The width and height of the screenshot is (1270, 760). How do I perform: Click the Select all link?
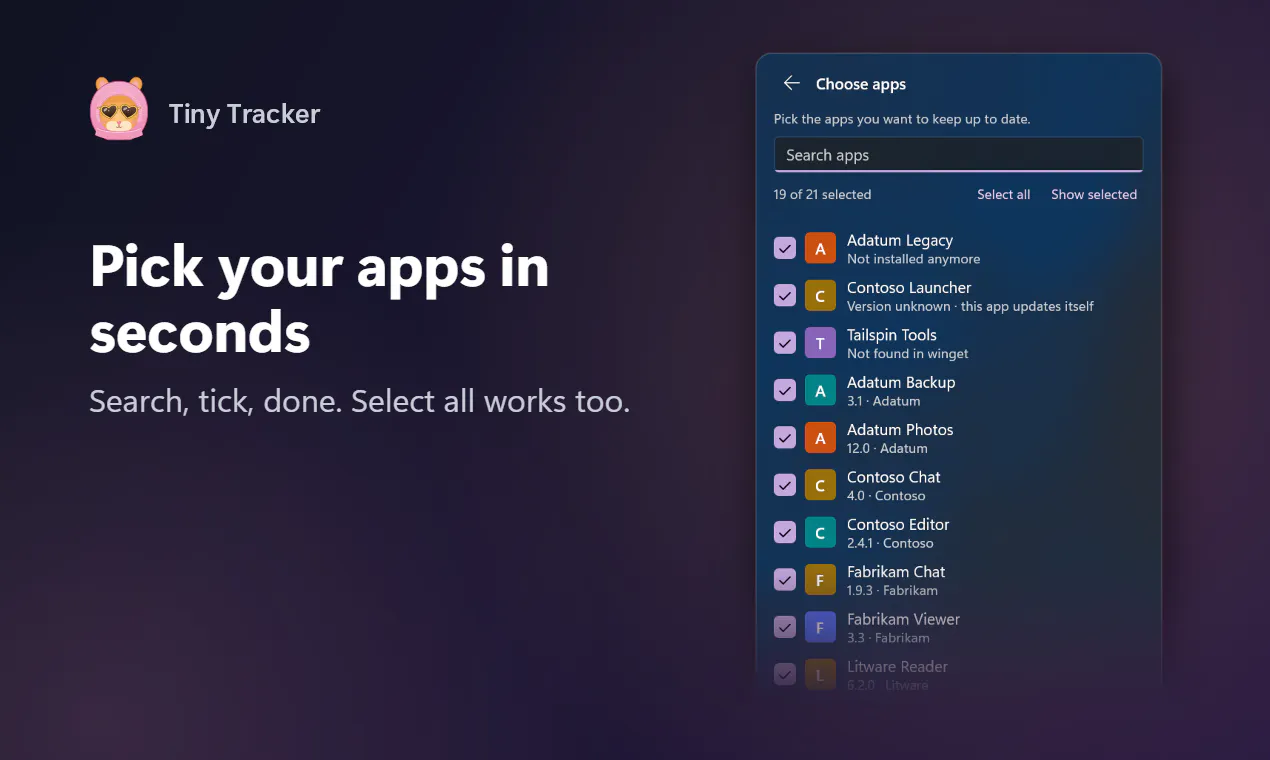[1003, 194]
